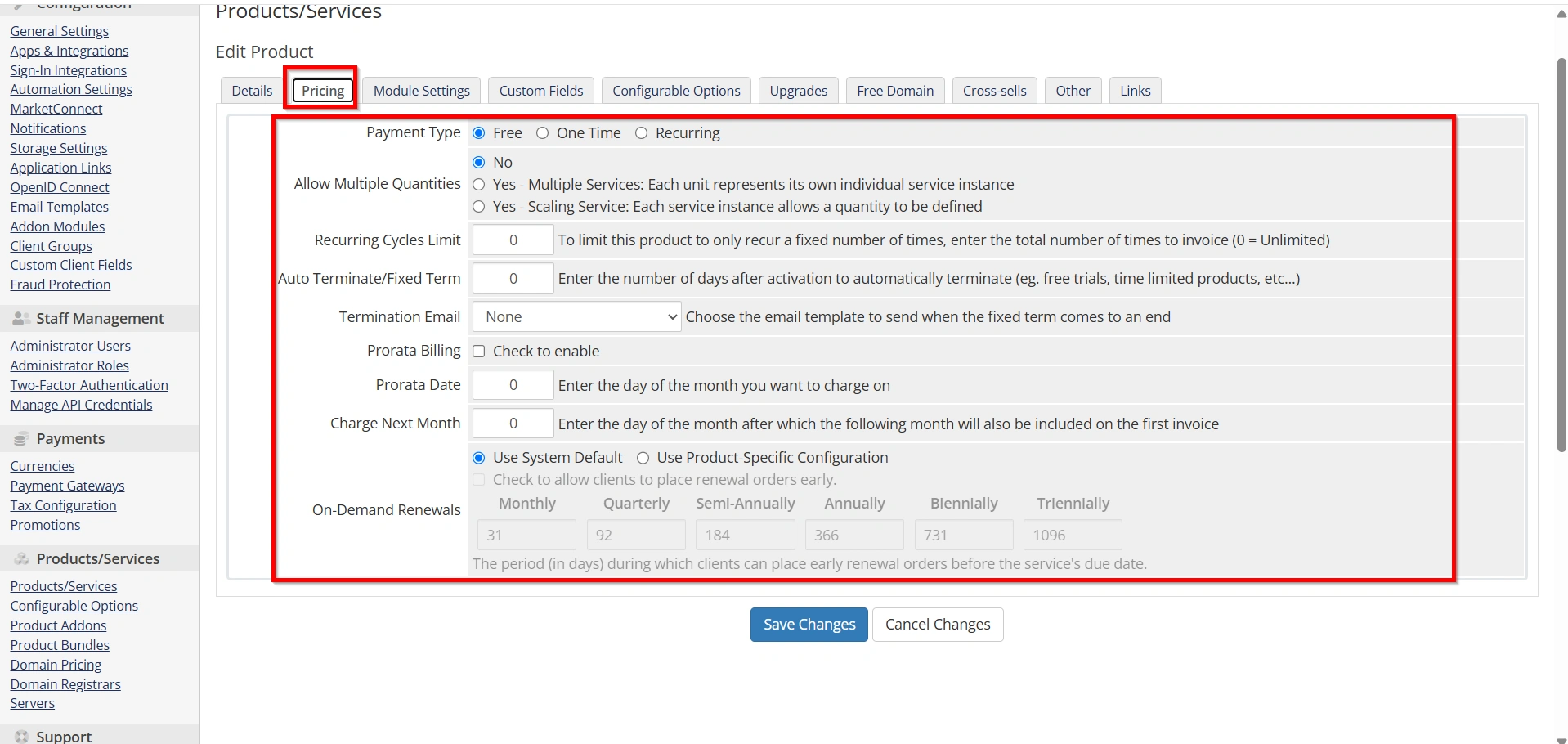This screenshot has width=1568, height=744.
Task: Open the Product Addons link
Action: click(59, 625)
